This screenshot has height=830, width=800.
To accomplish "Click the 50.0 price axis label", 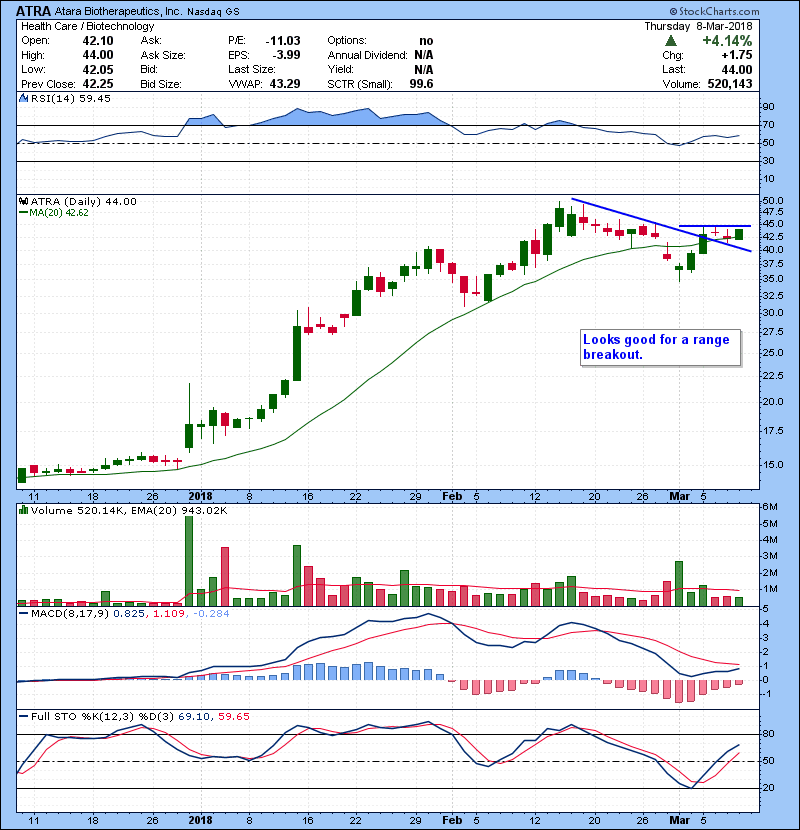I will pos(772,201).
